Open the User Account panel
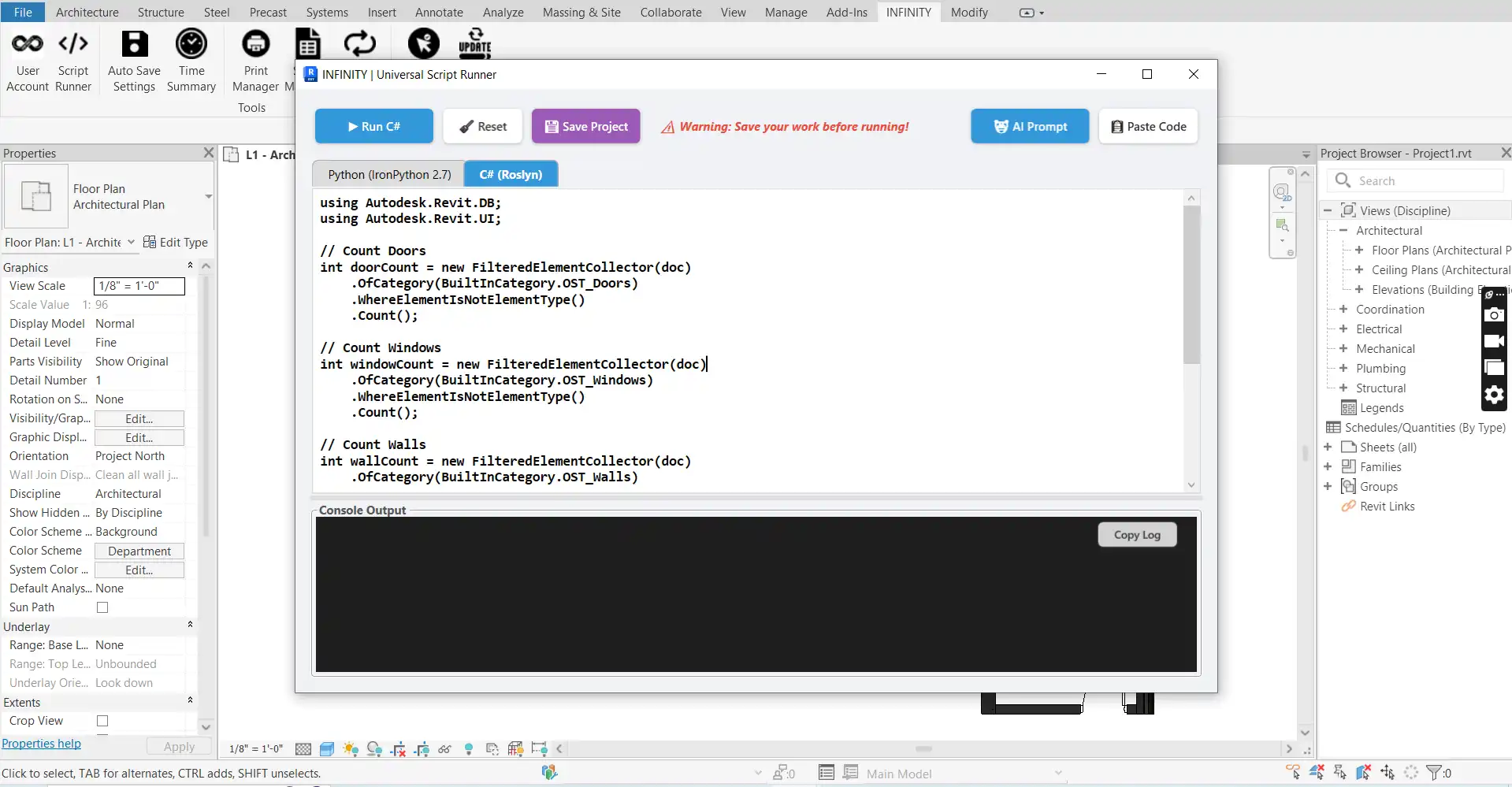 (28, 61)
